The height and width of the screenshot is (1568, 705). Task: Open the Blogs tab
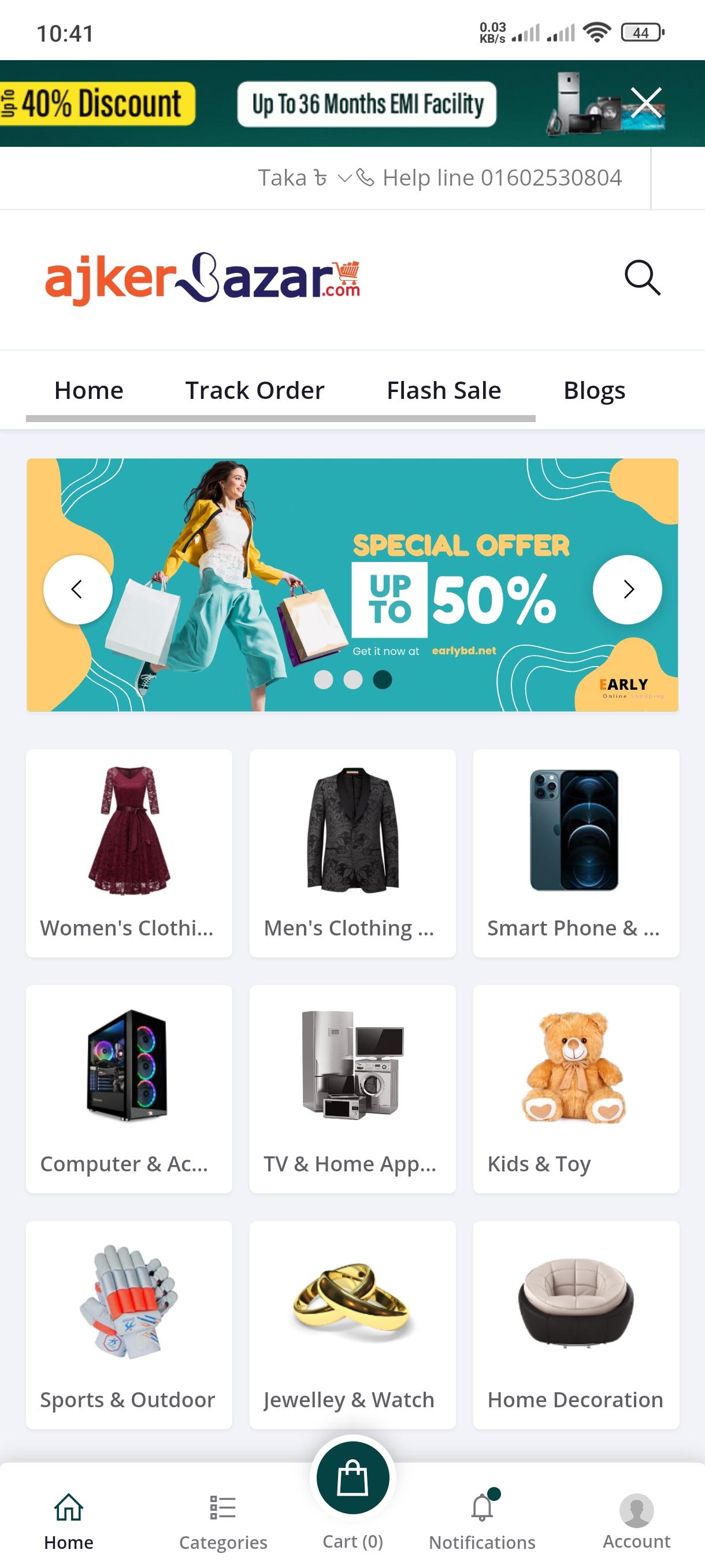click(x=594, y=390)
